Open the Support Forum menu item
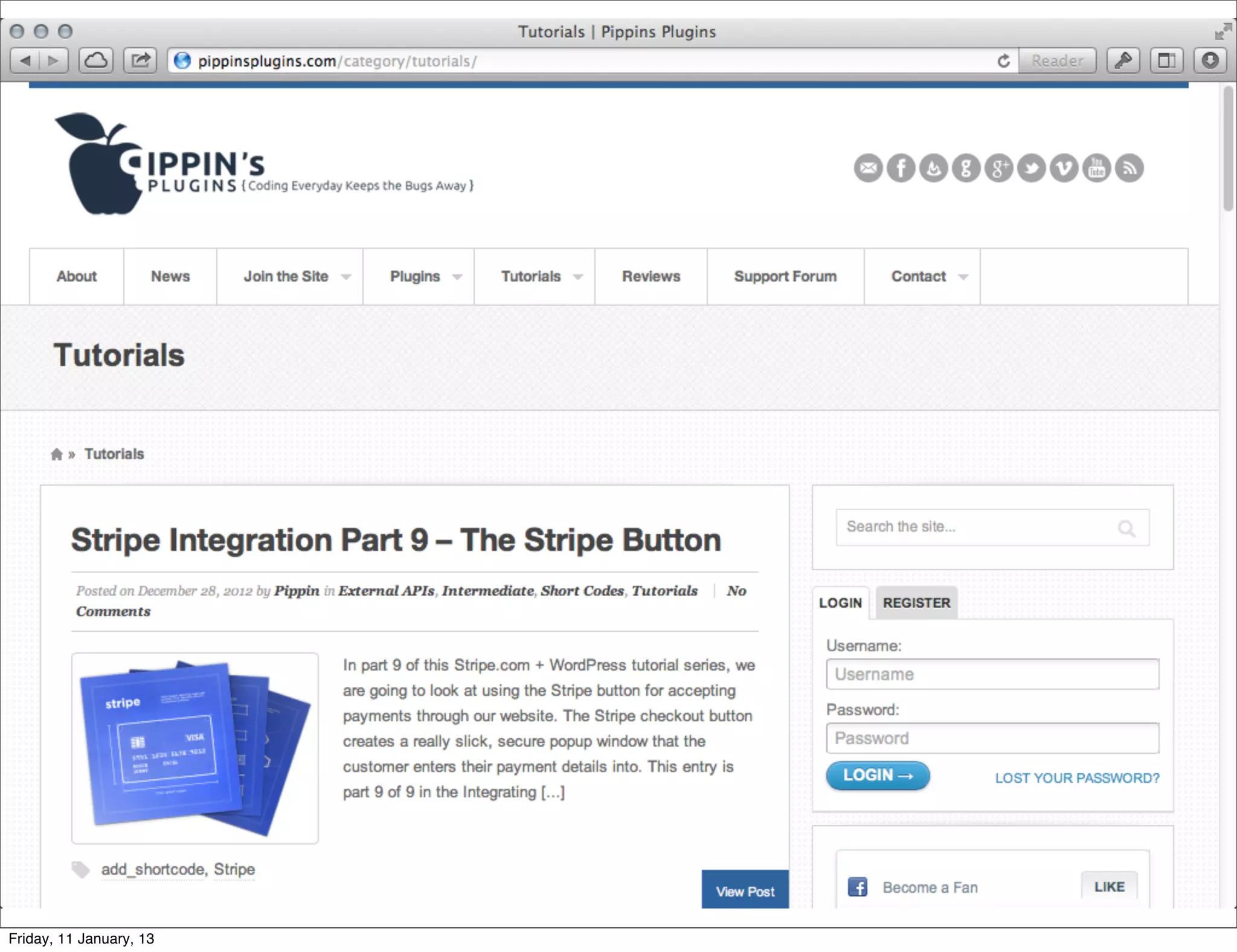 (x=785, y=277)
